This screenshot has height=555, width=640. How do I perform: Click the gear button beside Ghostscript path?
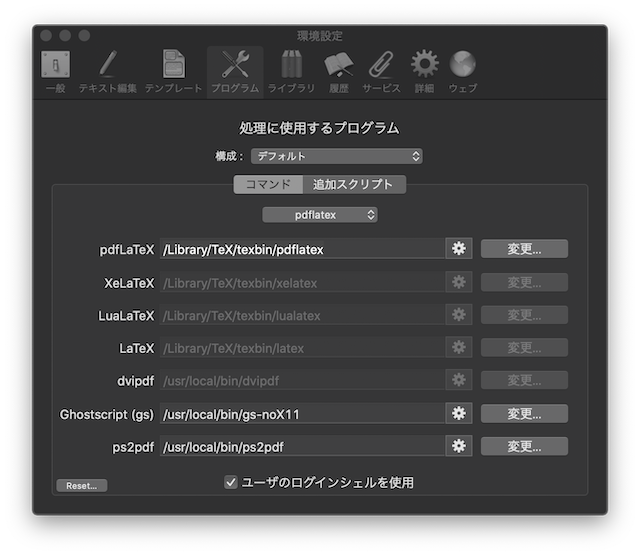pyautogui.click(x=459, y=413)
